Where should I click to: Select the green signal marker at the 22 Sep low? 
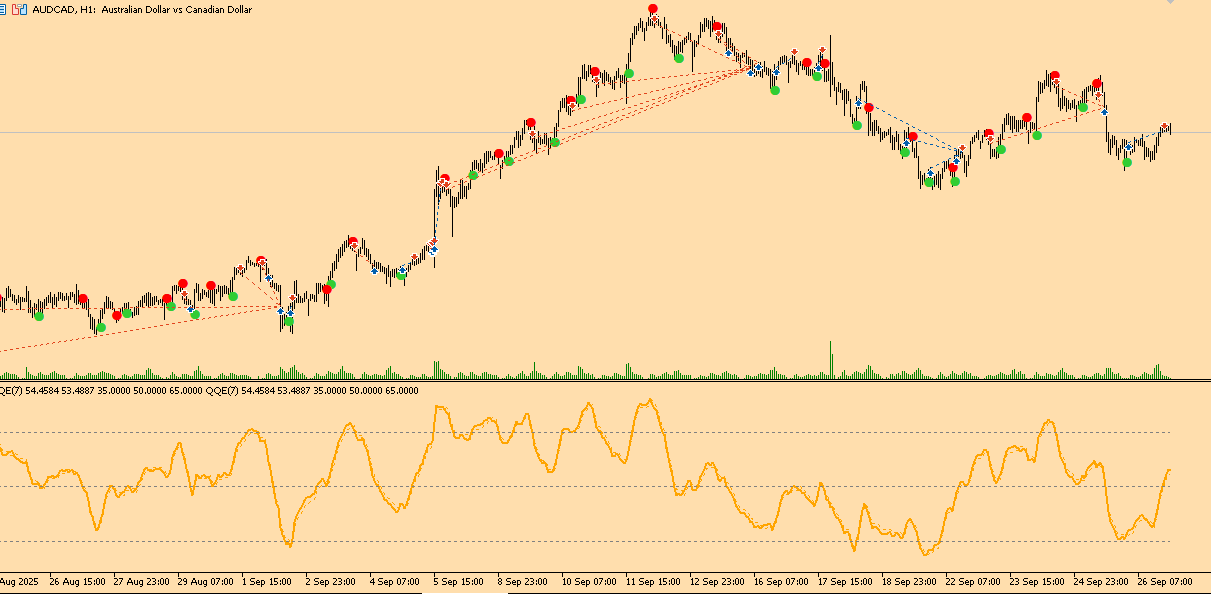955,181
